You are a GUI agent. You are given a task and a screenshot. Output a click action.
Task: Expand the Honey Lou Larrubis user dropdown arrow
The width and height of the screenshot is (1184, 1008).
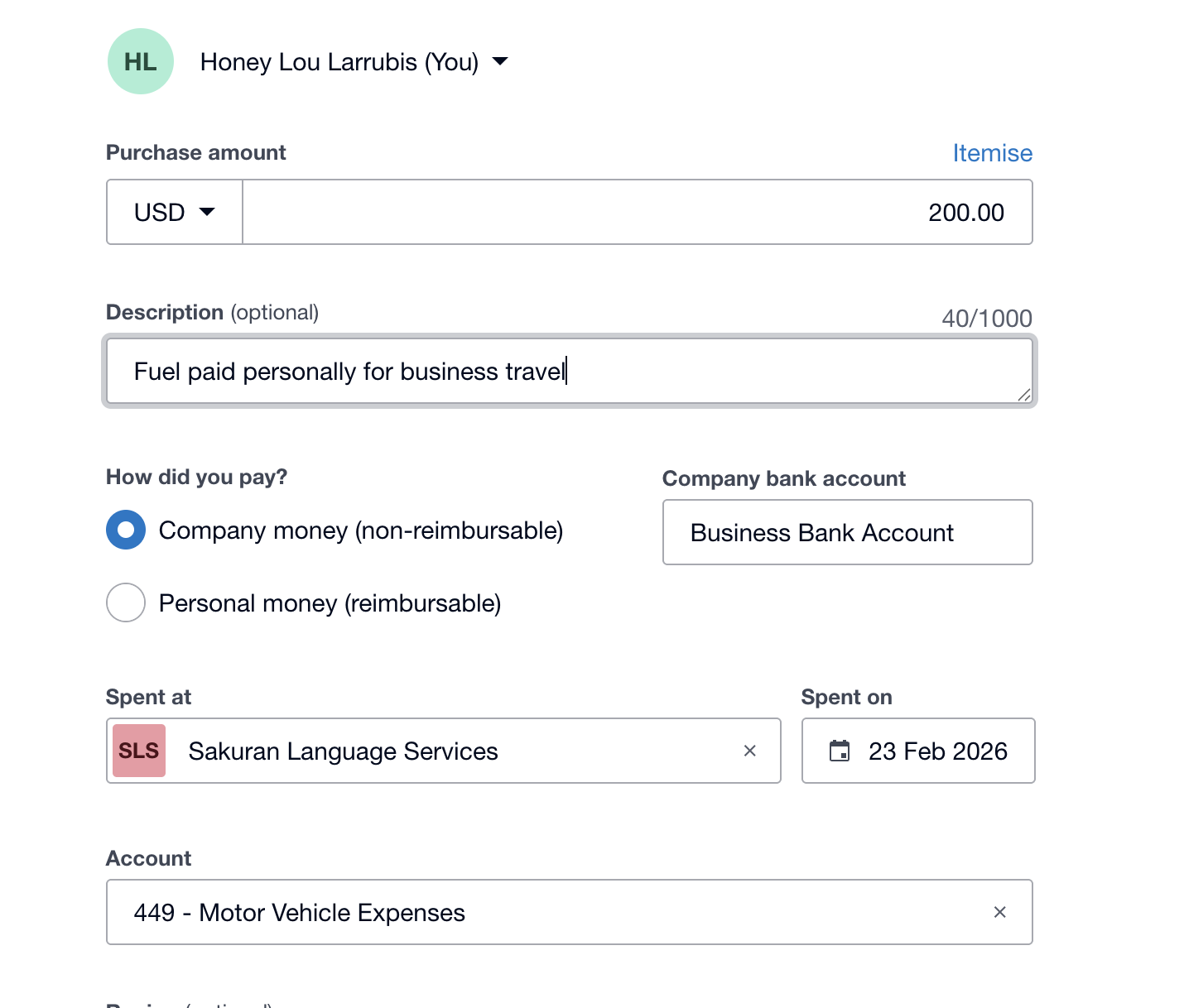pyautogui.click(x=500, y=61)
